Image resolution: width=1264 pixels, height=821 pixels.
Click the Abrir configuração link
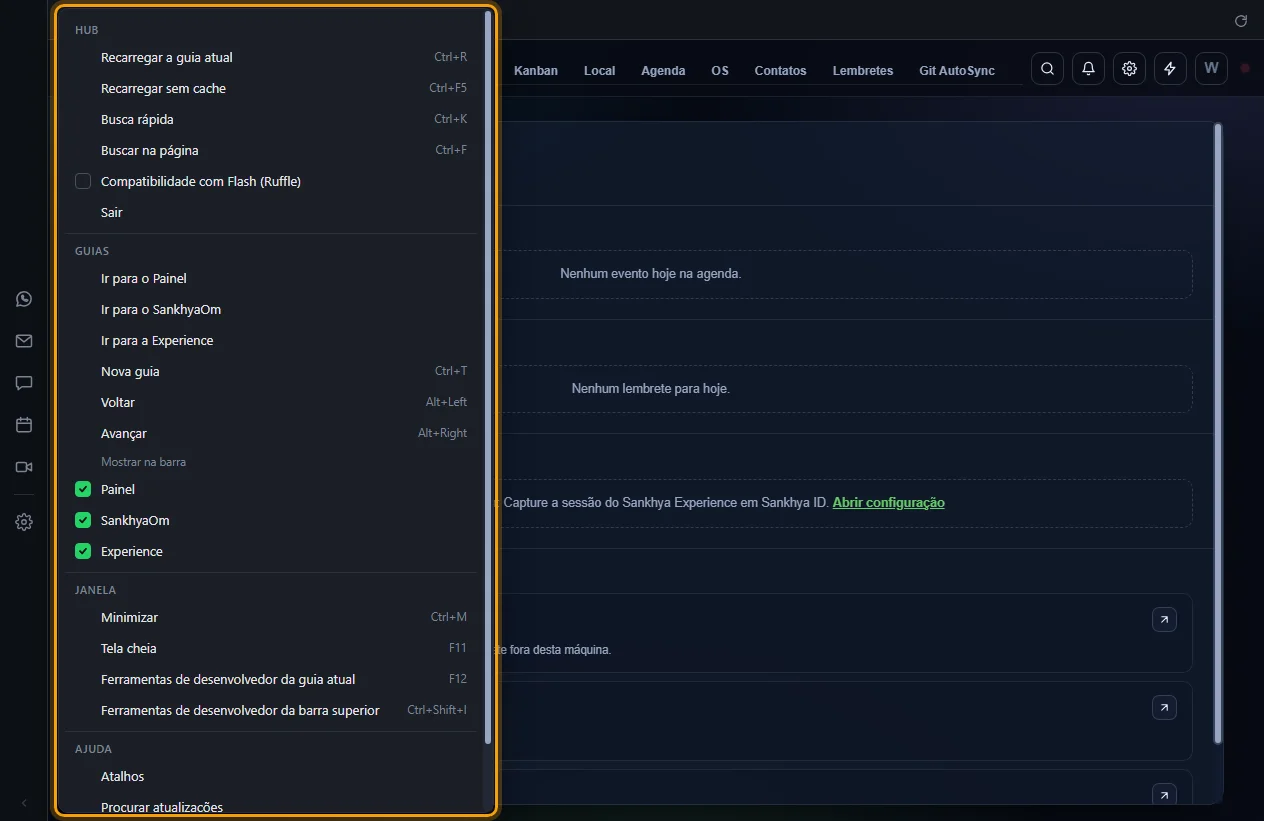pos(888,502)
